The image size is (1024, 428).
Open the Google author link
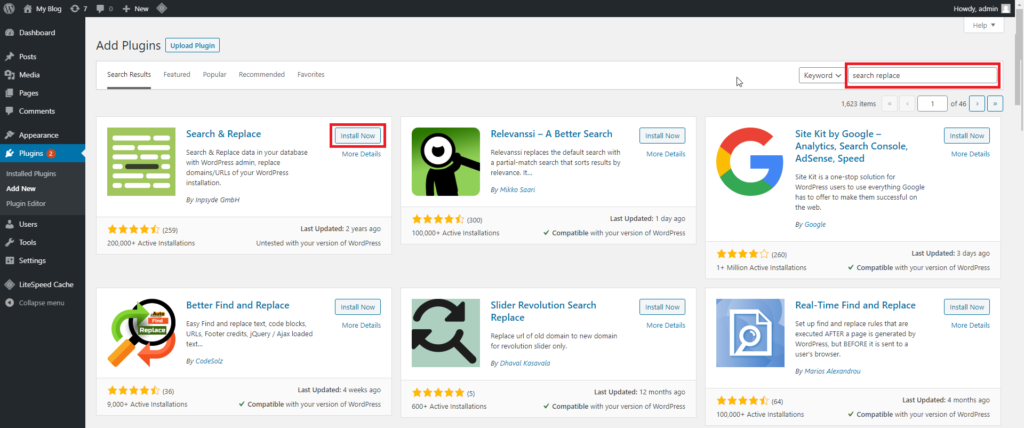[815, 224]
